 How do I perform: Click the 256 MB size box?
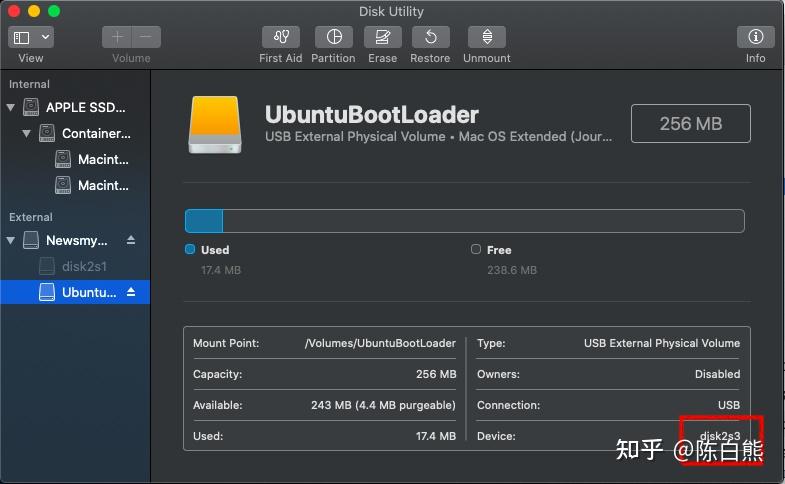(x=691, y=124)
